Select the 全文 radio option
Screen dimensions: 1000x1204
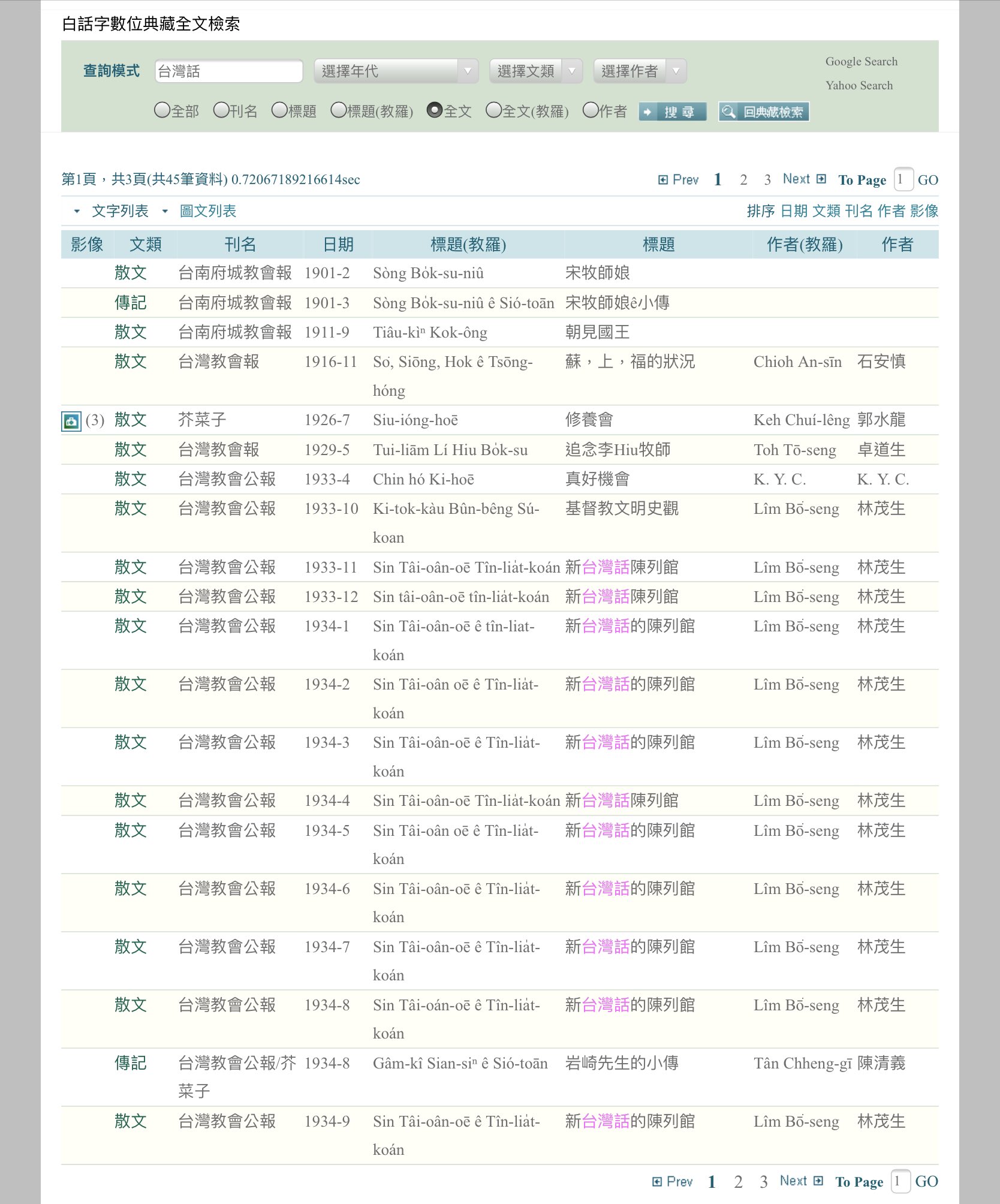click(x=435, y=110)
